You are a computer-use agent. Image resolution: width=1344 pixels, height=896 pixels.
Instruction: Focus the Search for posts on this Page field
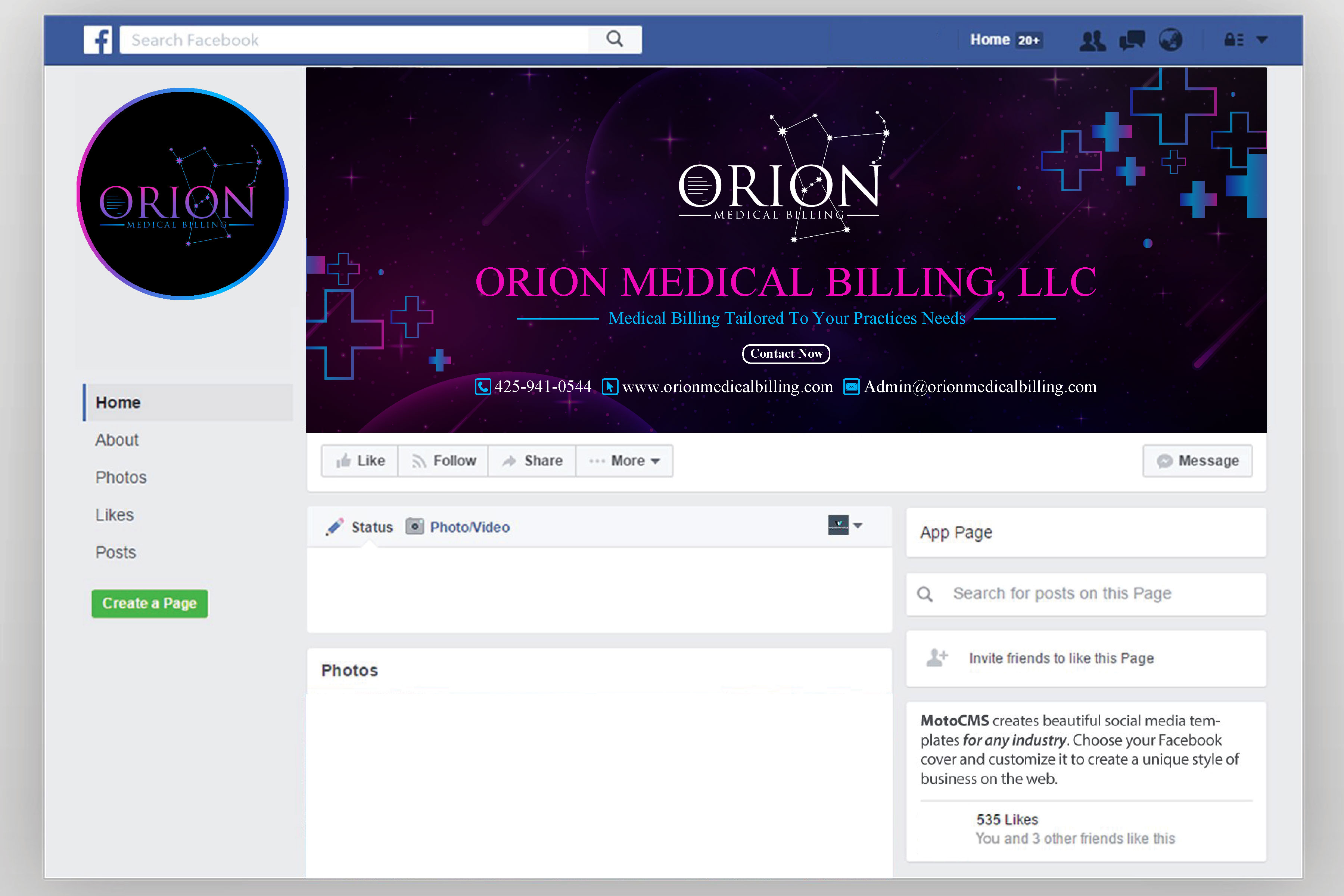1086,594
